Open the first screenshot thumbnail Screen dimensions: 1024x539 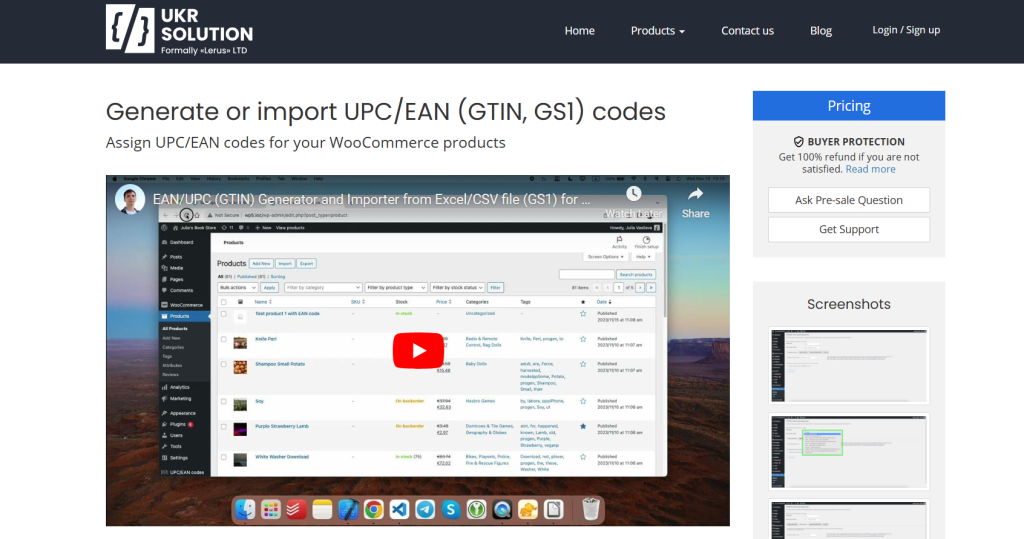(848, 365)
